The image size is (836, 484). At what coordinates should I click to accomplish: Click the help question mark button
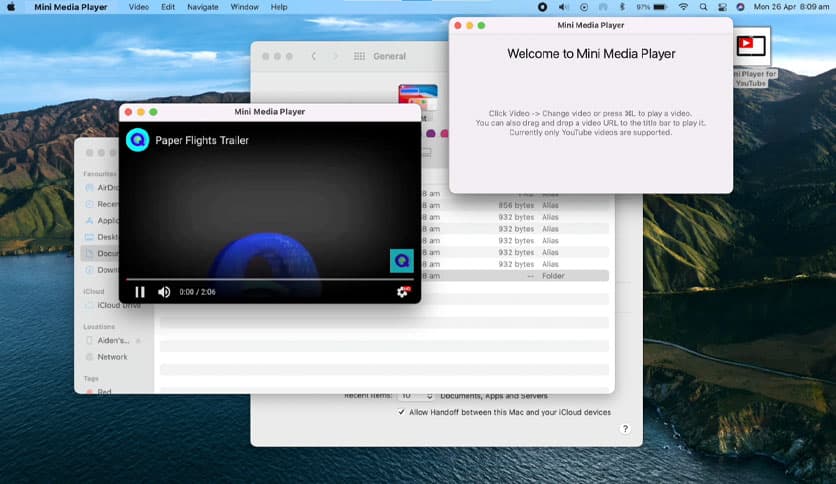pos(625,429)
